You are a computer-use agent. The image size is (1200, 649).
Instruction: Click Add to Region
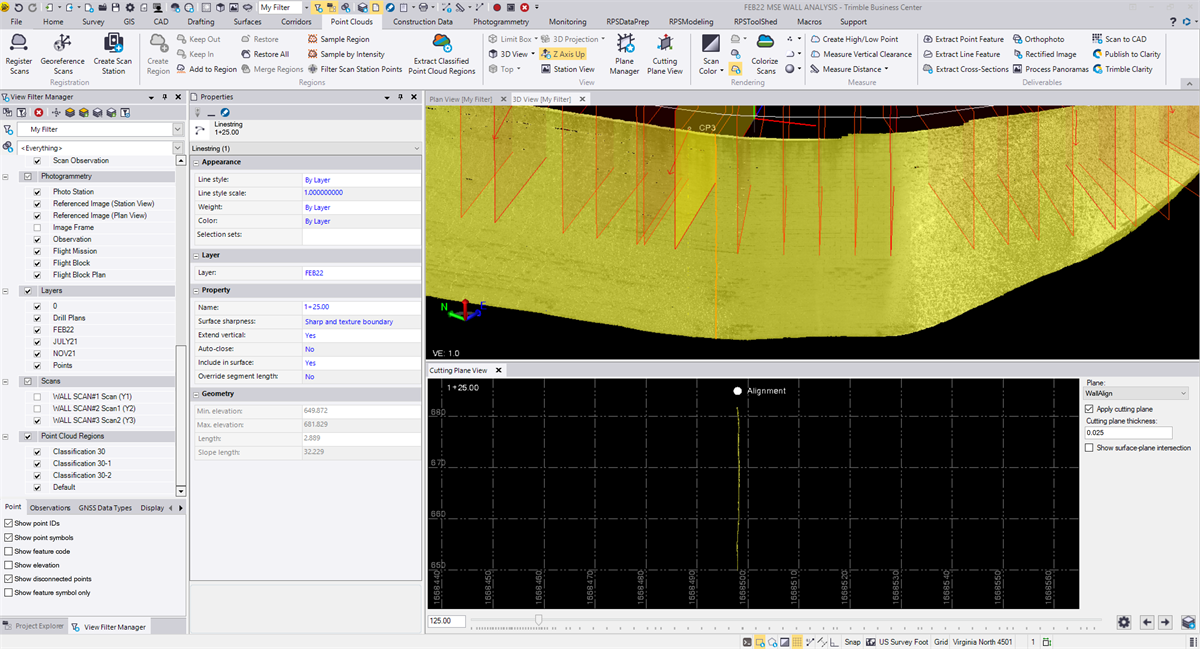[x=205, y=69]
